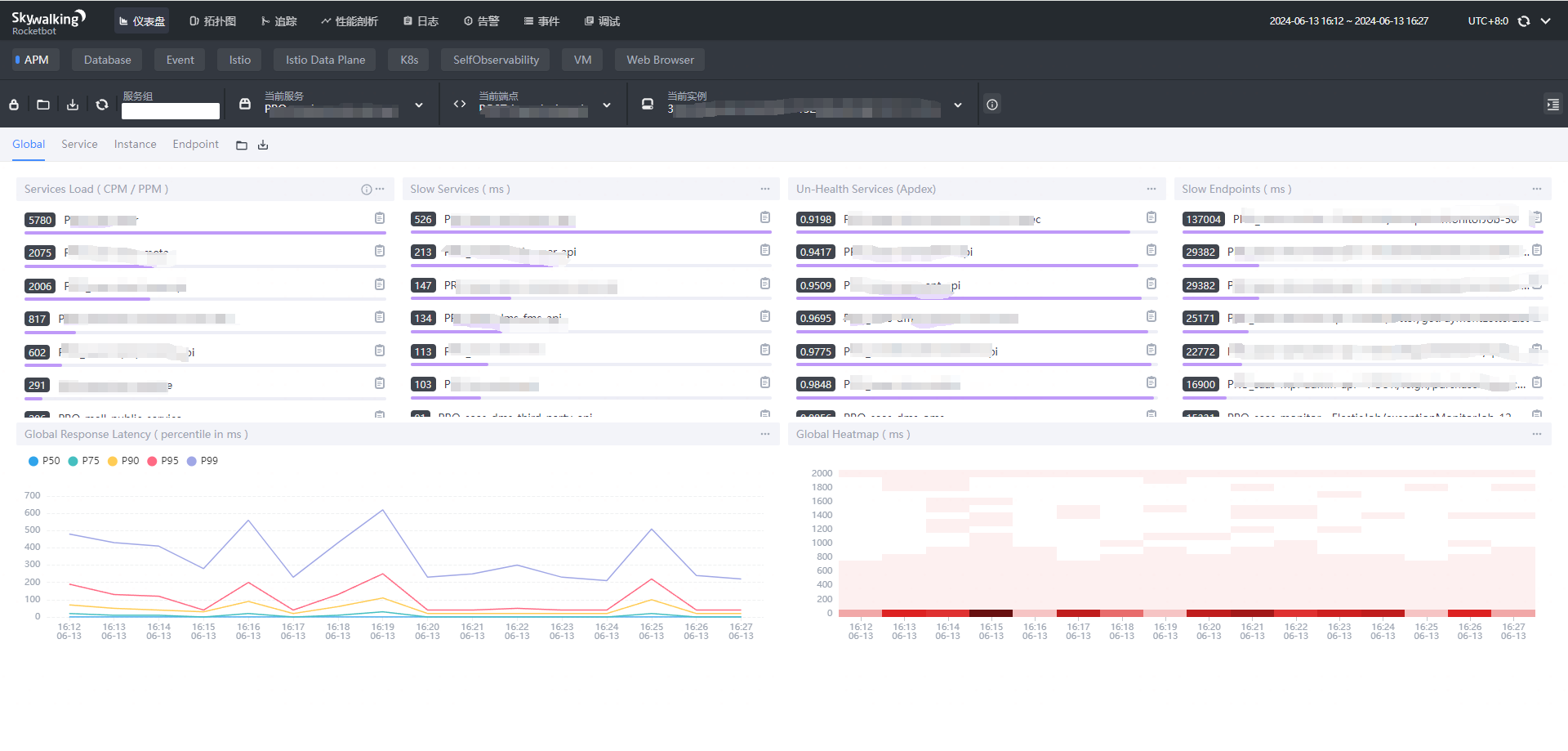Copy name of service with load 2075
Screen dimensions: 1568x751
380,251
